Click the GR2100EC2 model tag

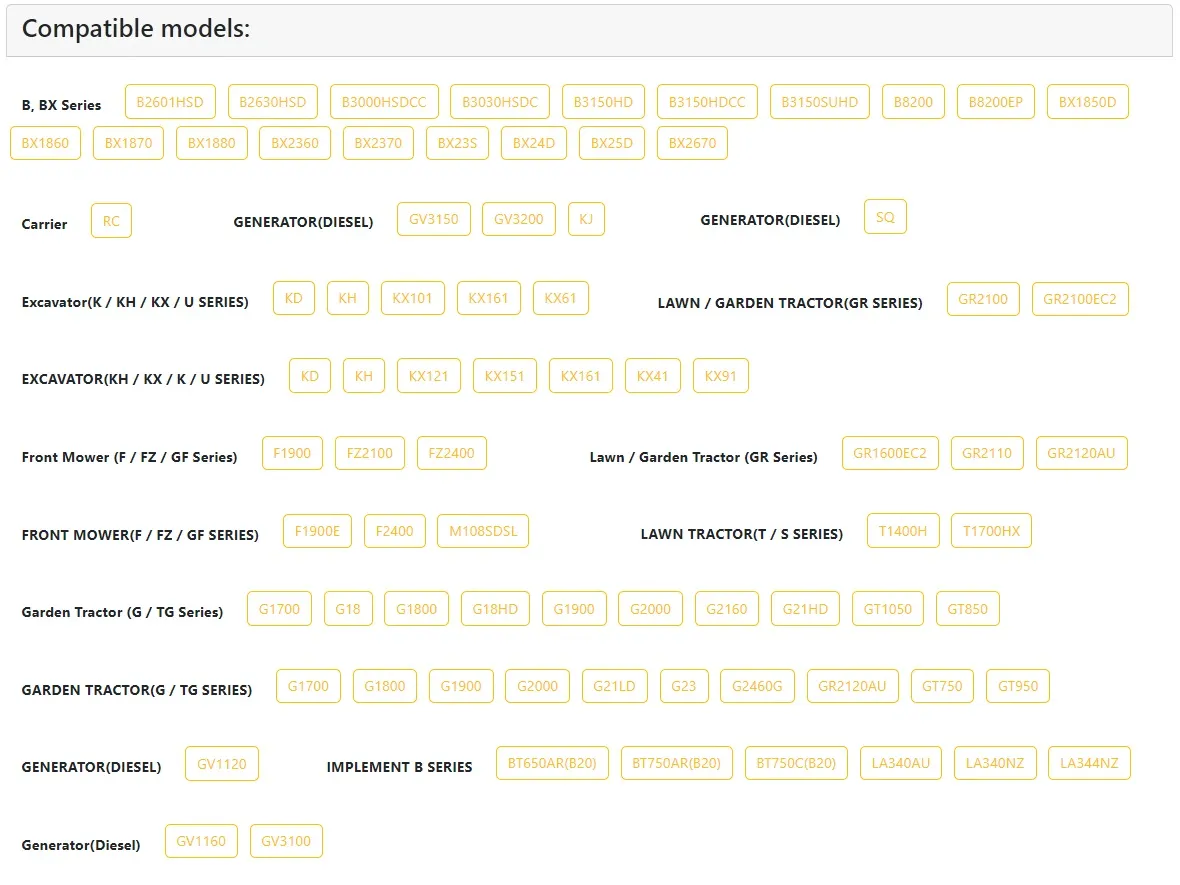point(1080,299)
